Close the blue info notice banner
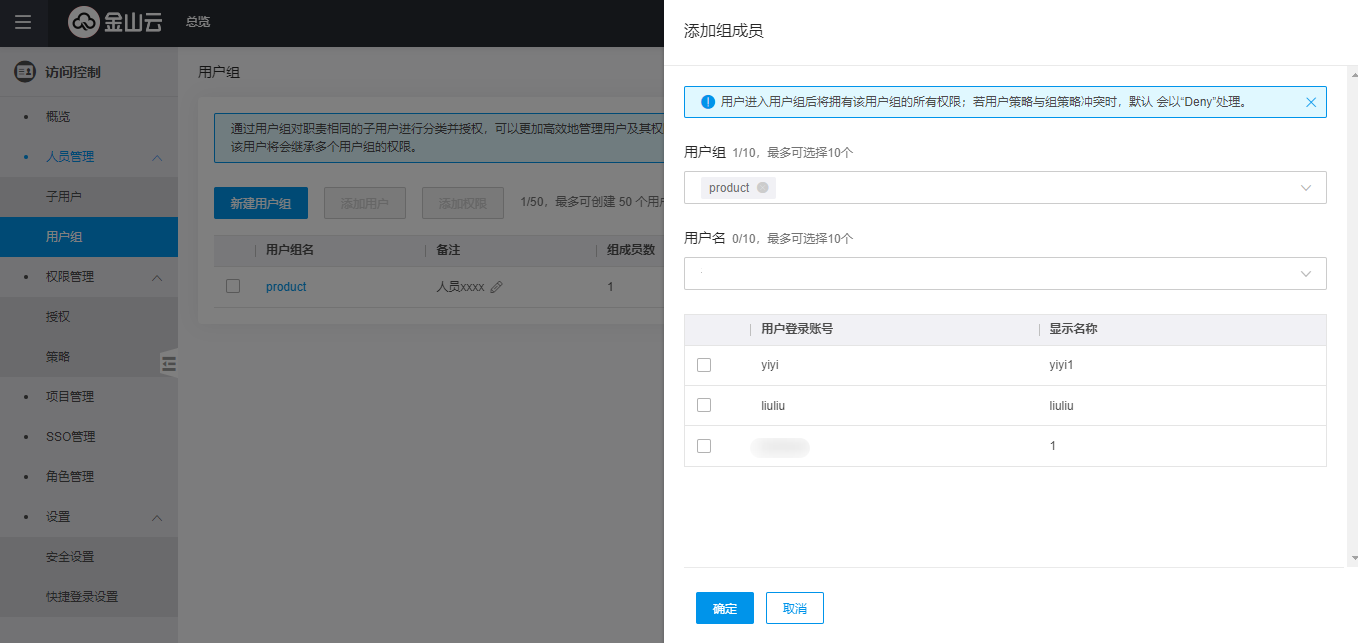Image resolution: width=1358 pixels, height=643 pixels. [1311, 102]
